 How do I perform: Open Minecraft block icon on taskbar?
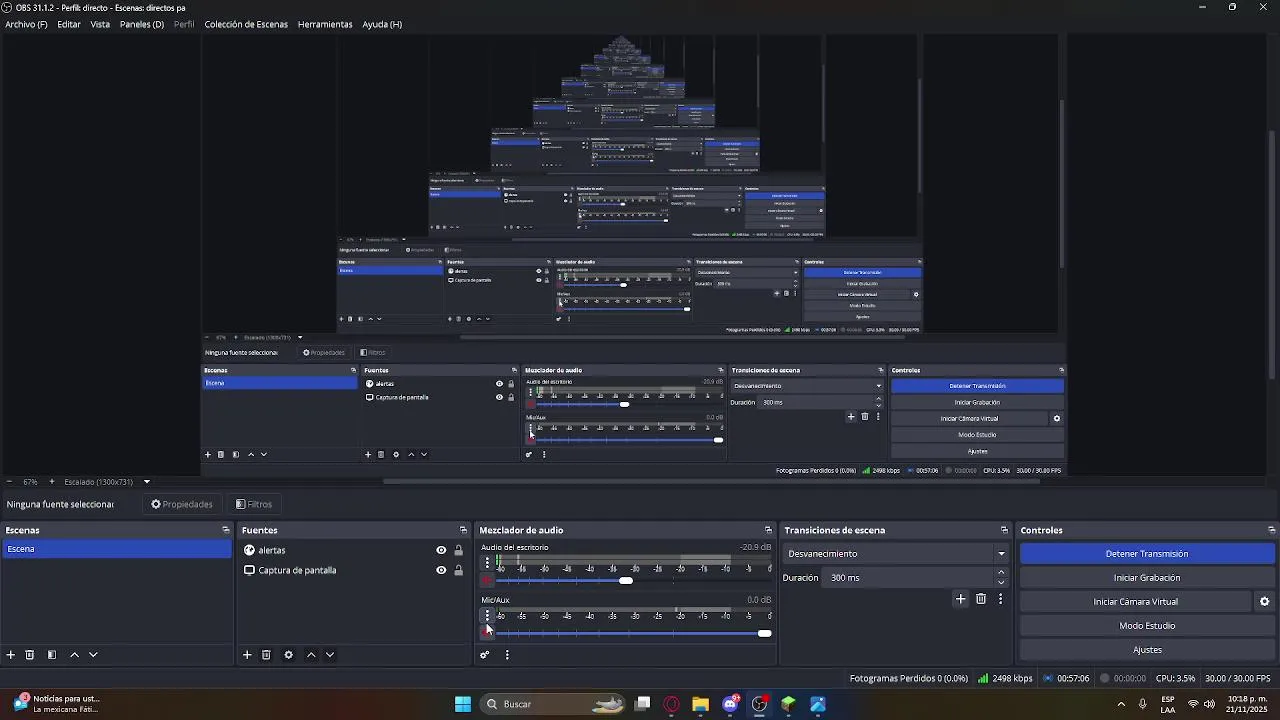click(788, 704)
